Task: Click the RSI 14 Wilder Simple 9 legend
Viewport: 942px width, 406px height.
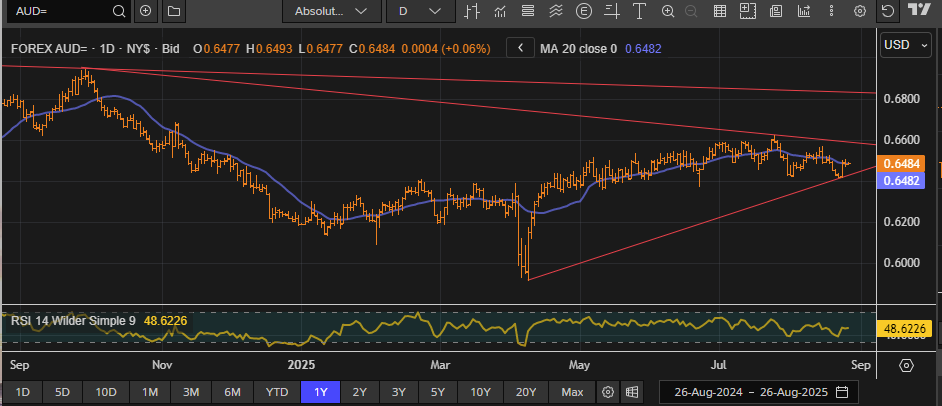Action: (73, 321)
